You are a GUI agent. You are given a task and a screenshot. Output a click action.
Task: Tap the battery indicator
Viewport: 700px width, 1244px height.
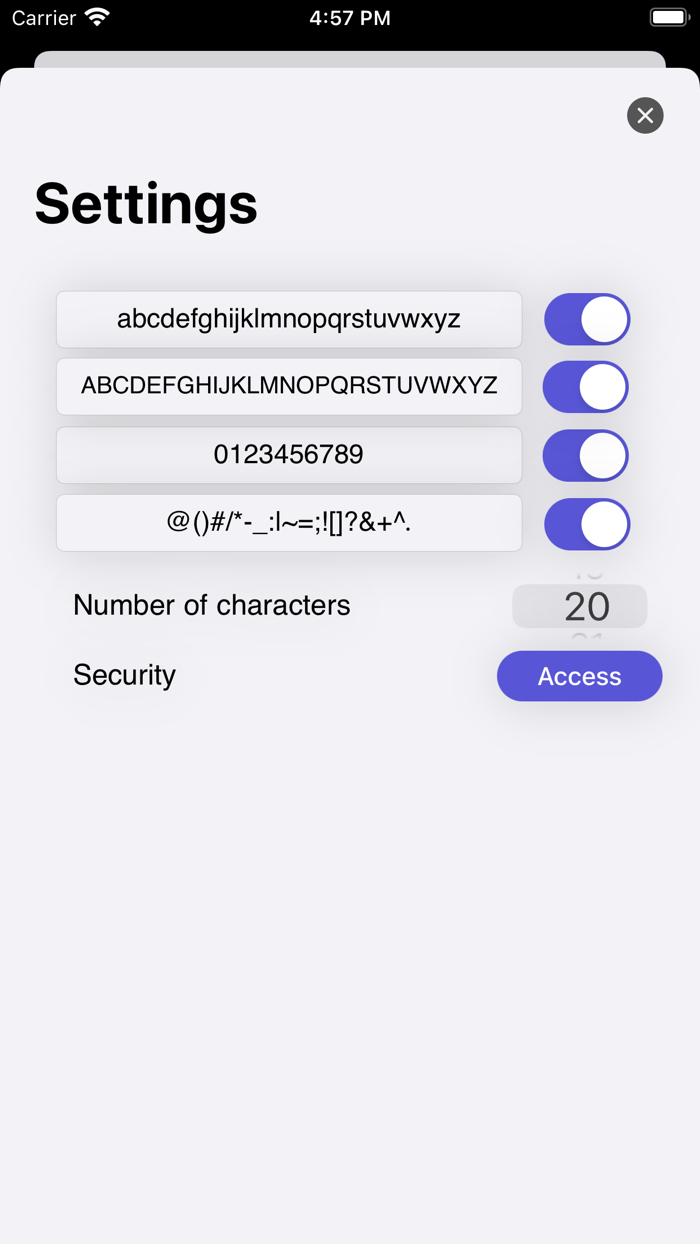pyautogui.click(x=667, y=16)
